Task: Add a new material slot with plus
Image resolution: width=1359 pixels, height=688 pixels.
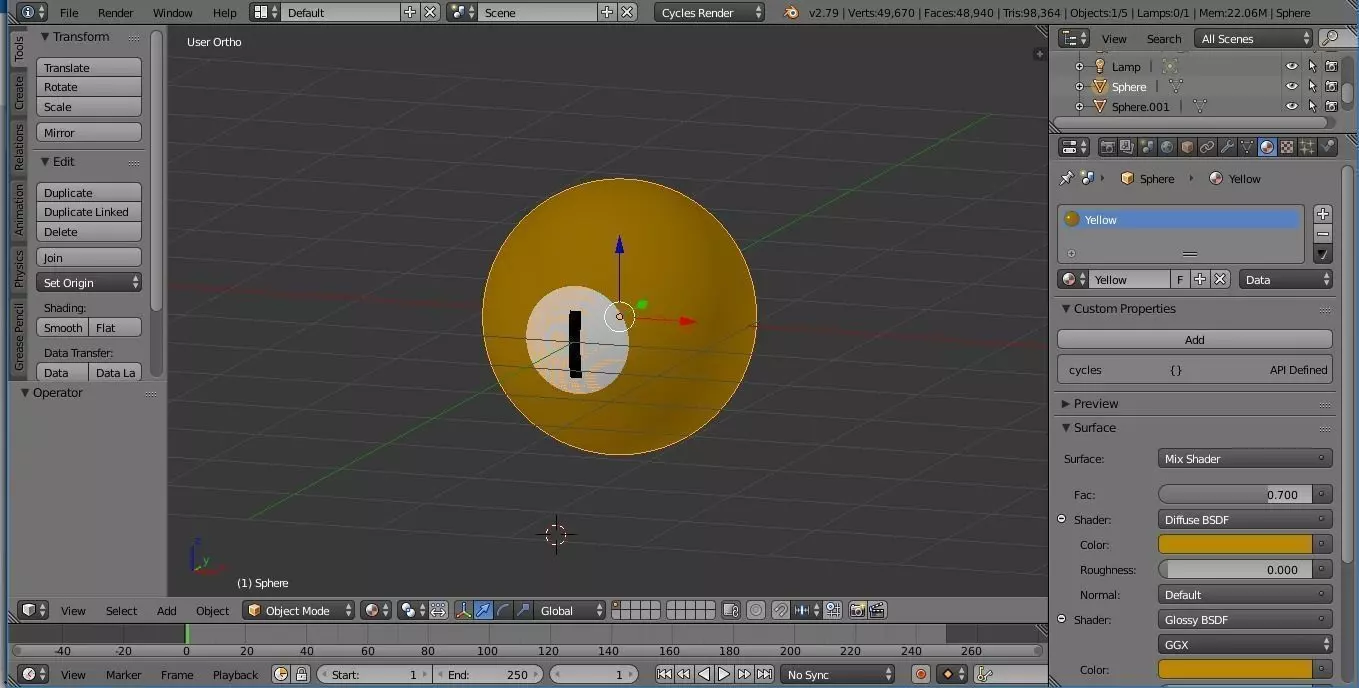Action: (x=1323, y=214)
